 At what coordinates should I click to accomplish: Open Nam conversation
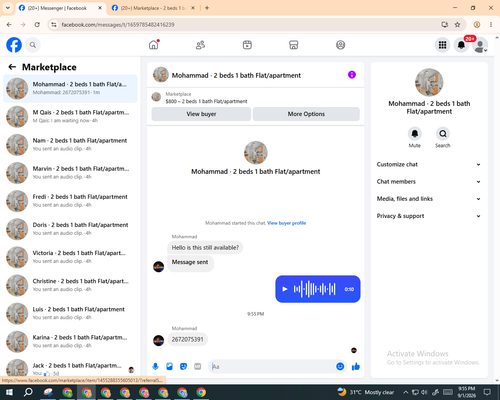point(70,145)
